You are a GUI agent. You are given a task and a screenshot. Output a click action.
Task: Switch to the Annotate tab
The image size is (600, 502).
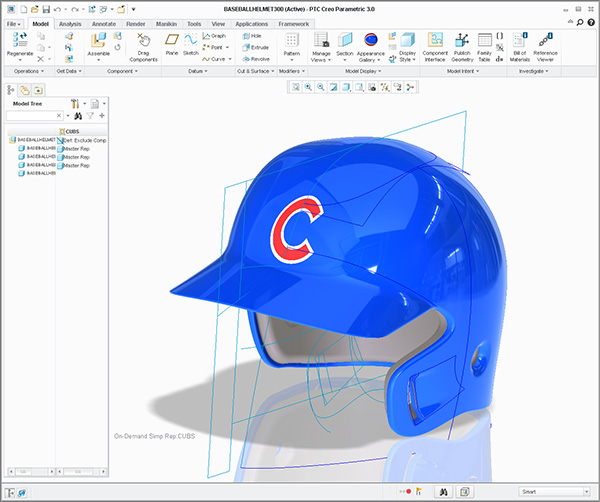point(104,24)
